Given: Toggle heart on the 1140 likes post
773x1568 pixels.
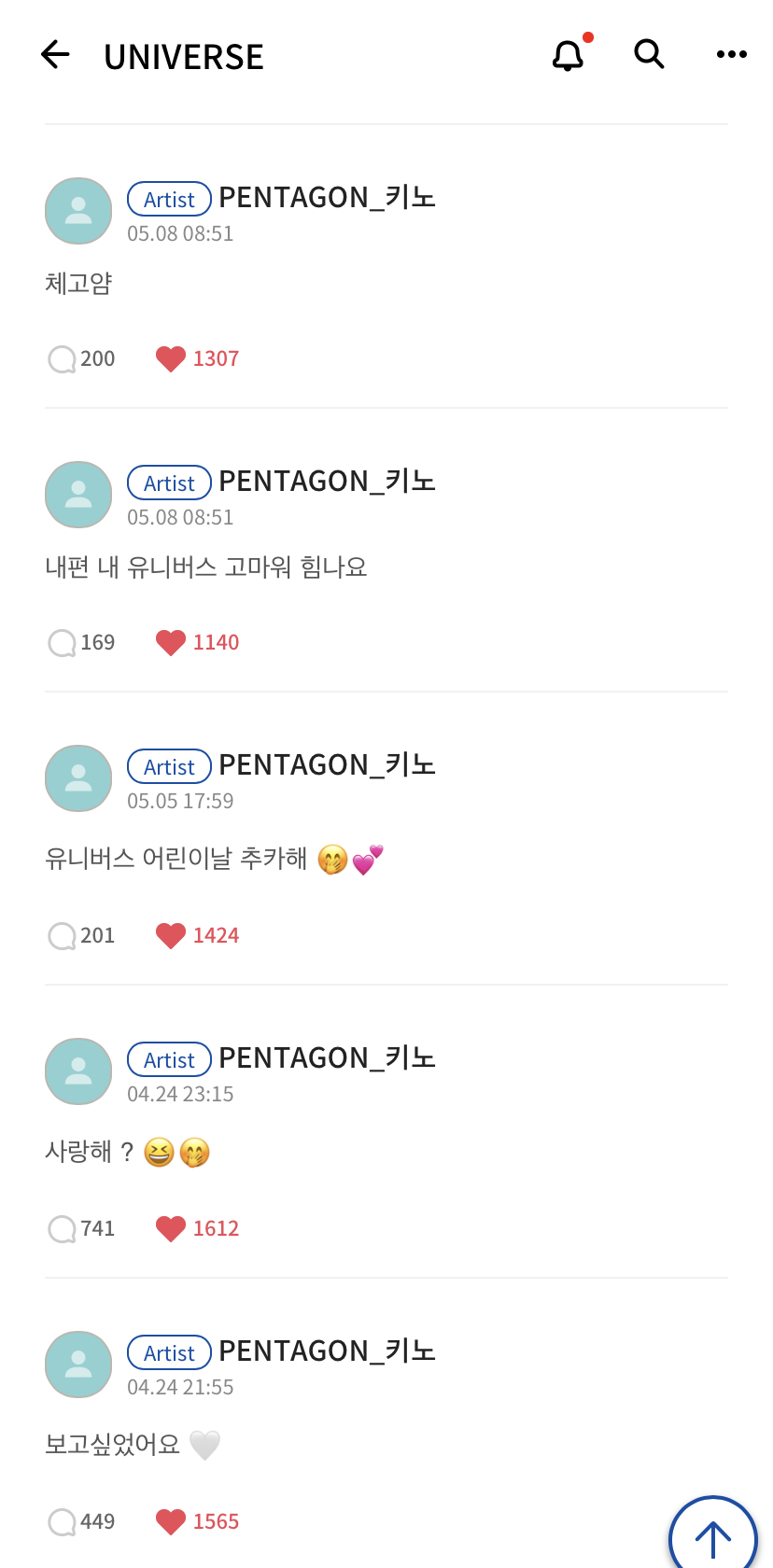Looking at the screenshot, I should [x=171, y=643].
